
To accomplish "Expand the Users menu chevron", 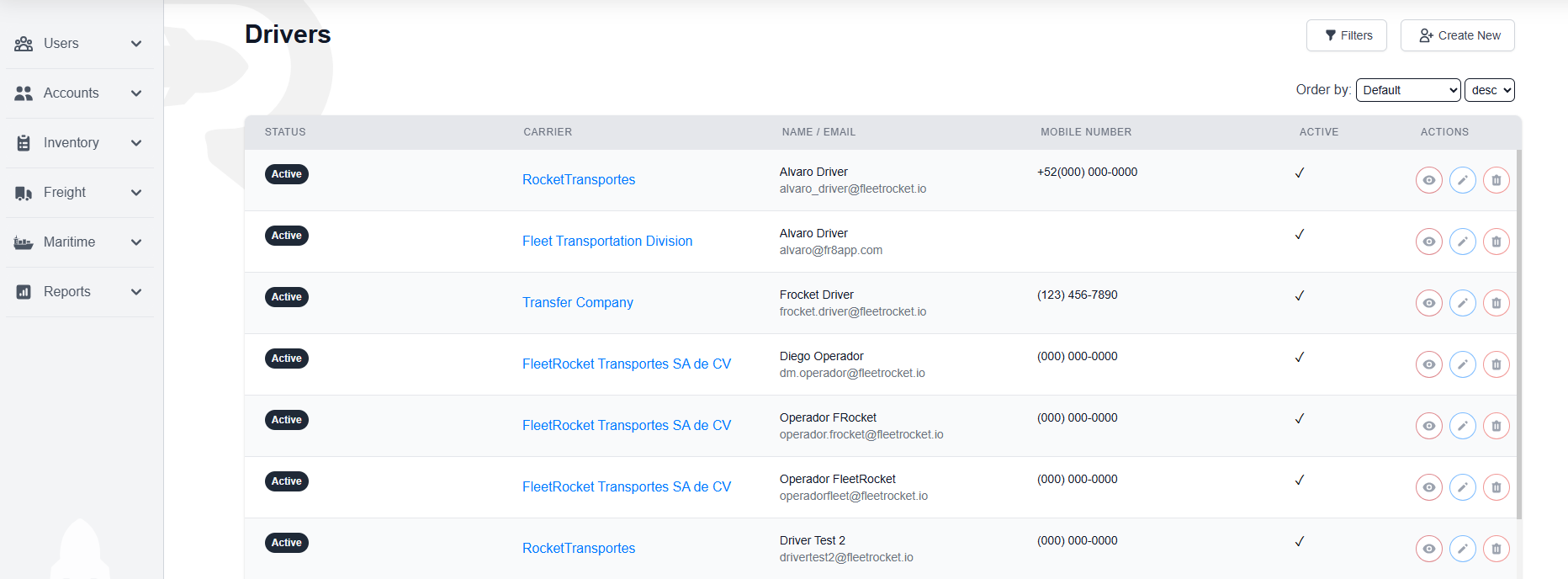I will tap(136, 44).
